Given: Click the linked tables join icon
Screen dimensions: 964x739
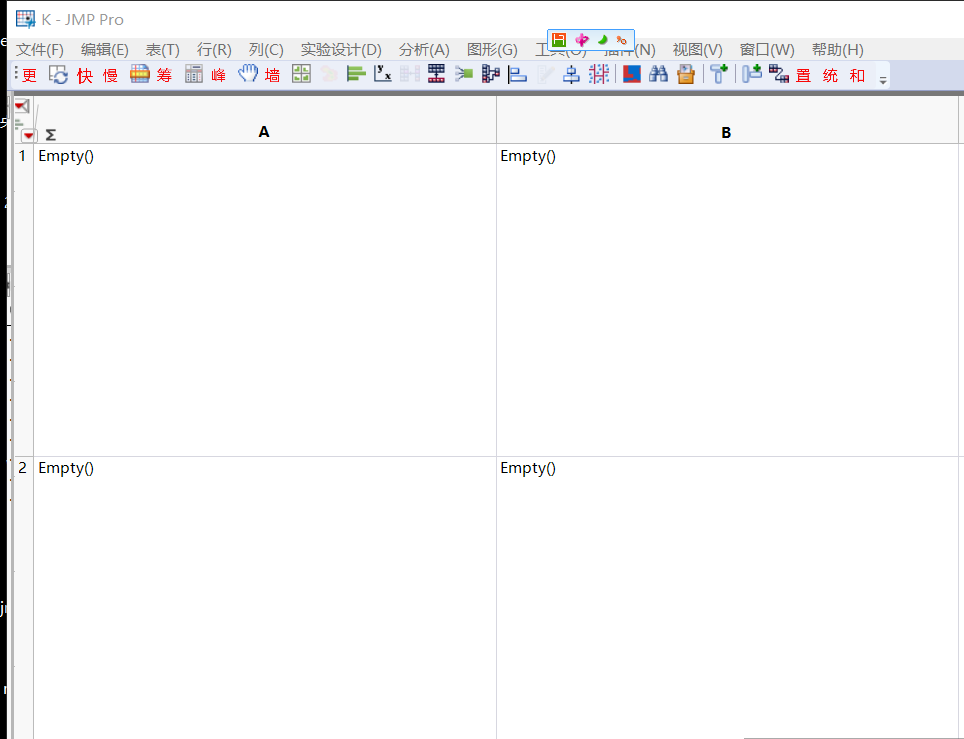Looking at the screenshot, I should [x=778, y=74].
